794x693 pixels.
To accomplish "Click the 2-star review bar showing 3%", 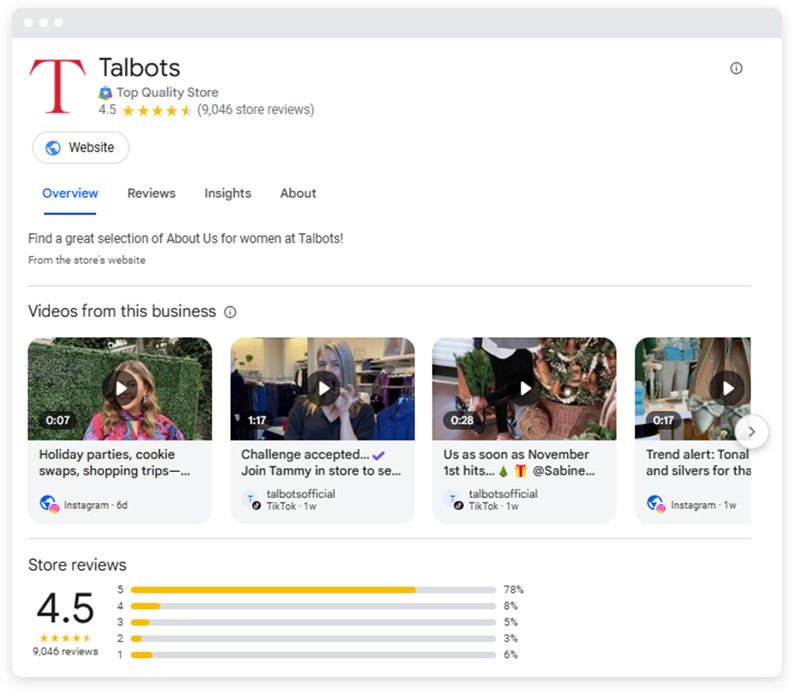I will coord(313,638).
